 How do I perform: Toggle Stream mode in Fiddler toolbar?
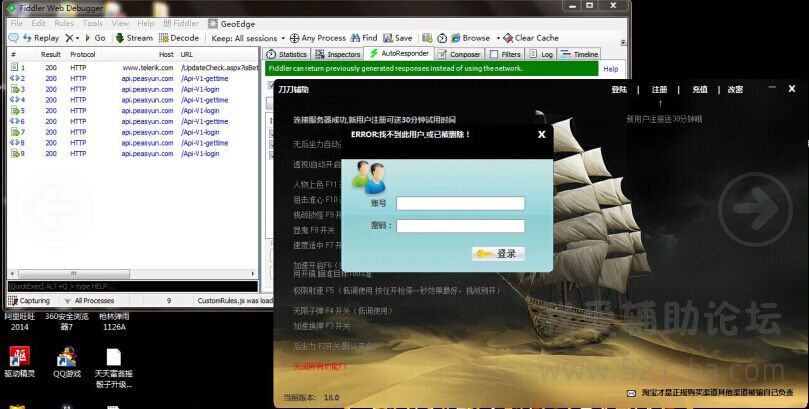[x=134, y=38]
